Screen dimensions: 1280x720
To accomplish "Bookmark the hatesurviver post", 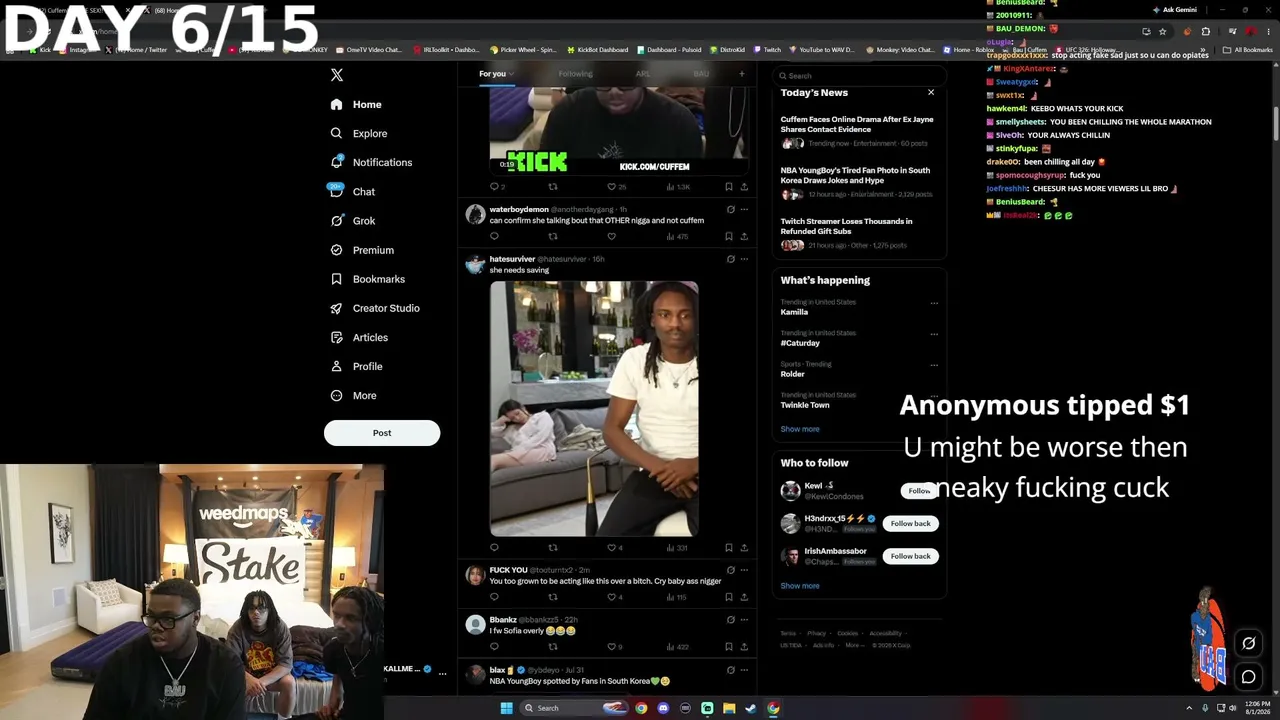I will coord(728,548).
